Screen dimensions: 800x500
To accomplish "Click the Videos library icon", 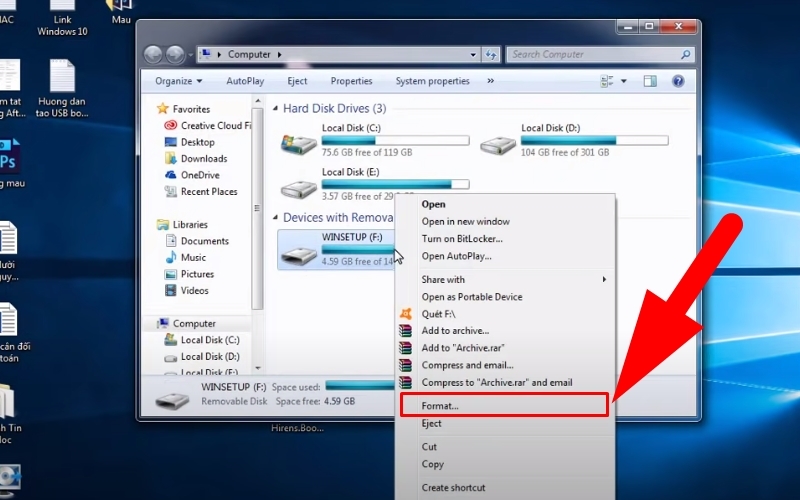I will [x=170, y=290].
